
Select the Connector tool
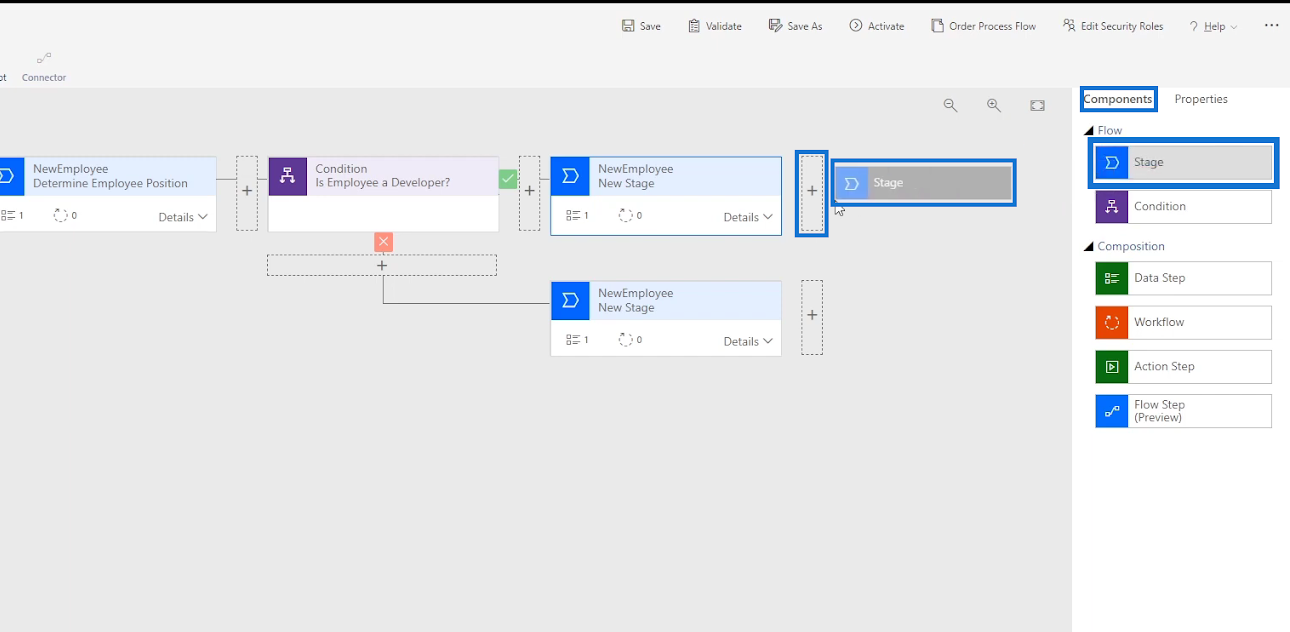(44, 67)
